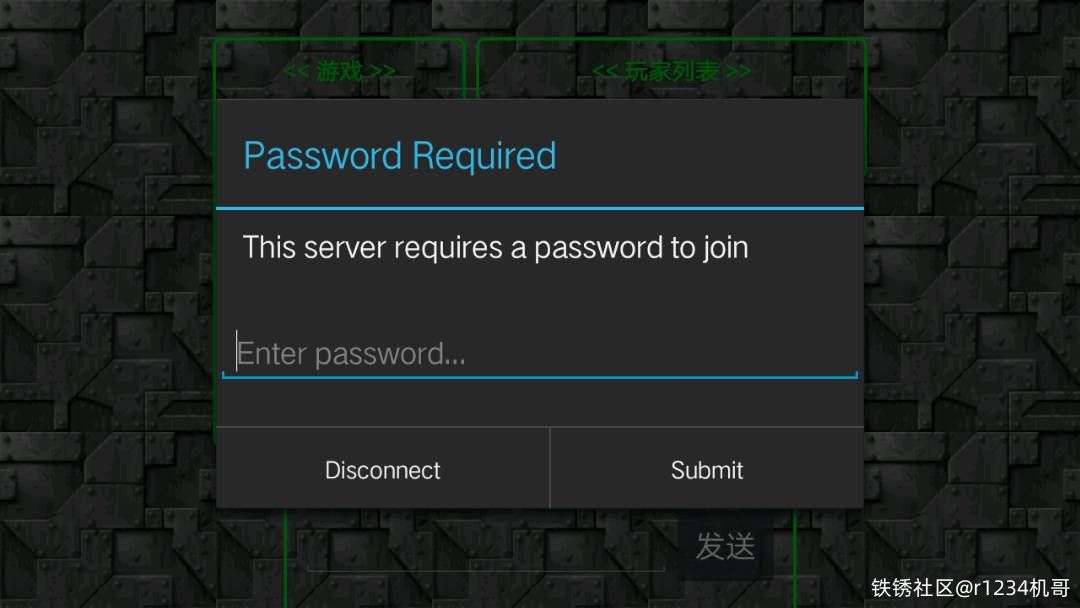Image resolution: width=1080 pixels, height=608 pixels.
Task: Click the server requires password message
Action: coord(495,248)
